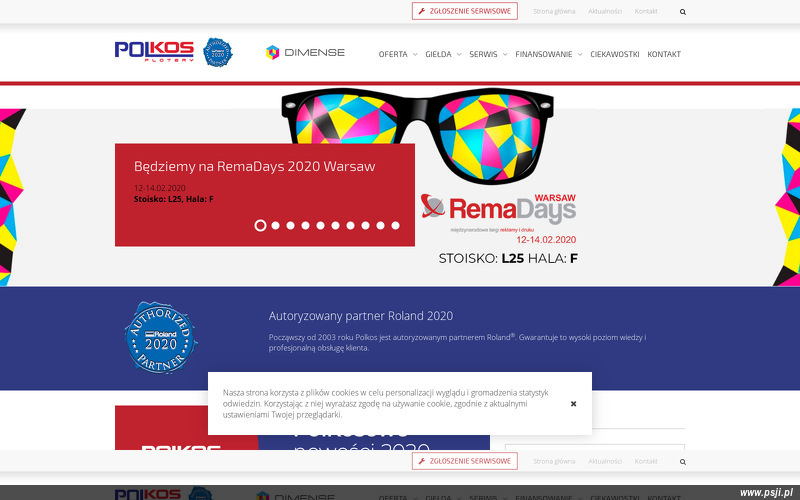Click the lower Zgłoszenie Serwisowe button
This screenshot has width=800, height=500.
465,461
